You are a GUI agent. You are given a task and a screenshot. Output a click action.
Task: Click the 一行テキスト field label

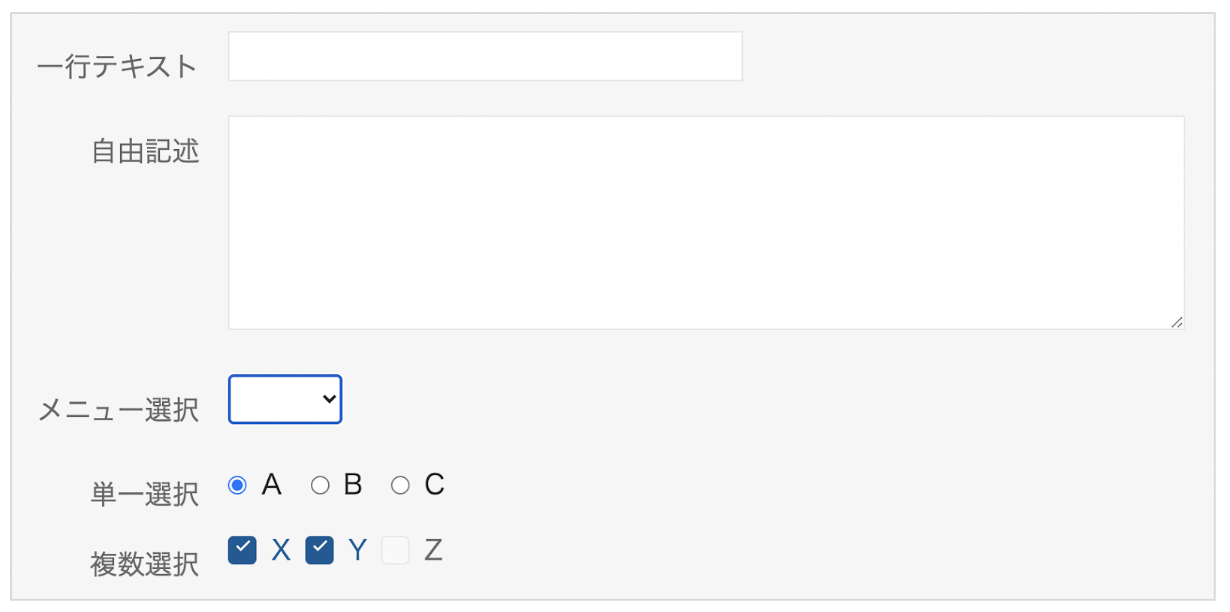pos(117,67)
